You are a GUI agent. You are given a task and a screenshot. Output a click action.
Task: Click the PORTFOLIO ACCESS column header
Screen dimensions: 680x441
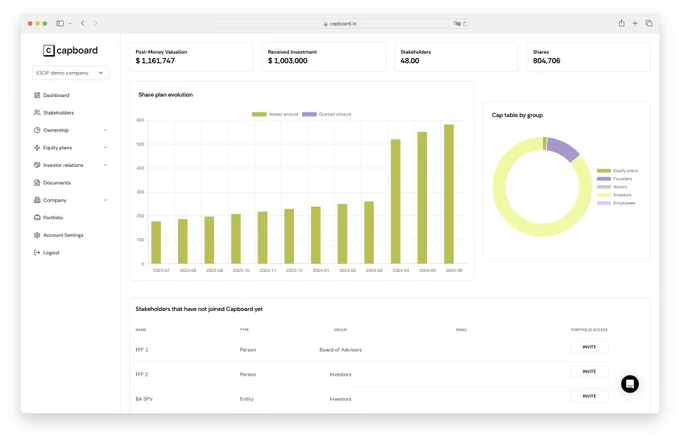(x=589, y=330)
